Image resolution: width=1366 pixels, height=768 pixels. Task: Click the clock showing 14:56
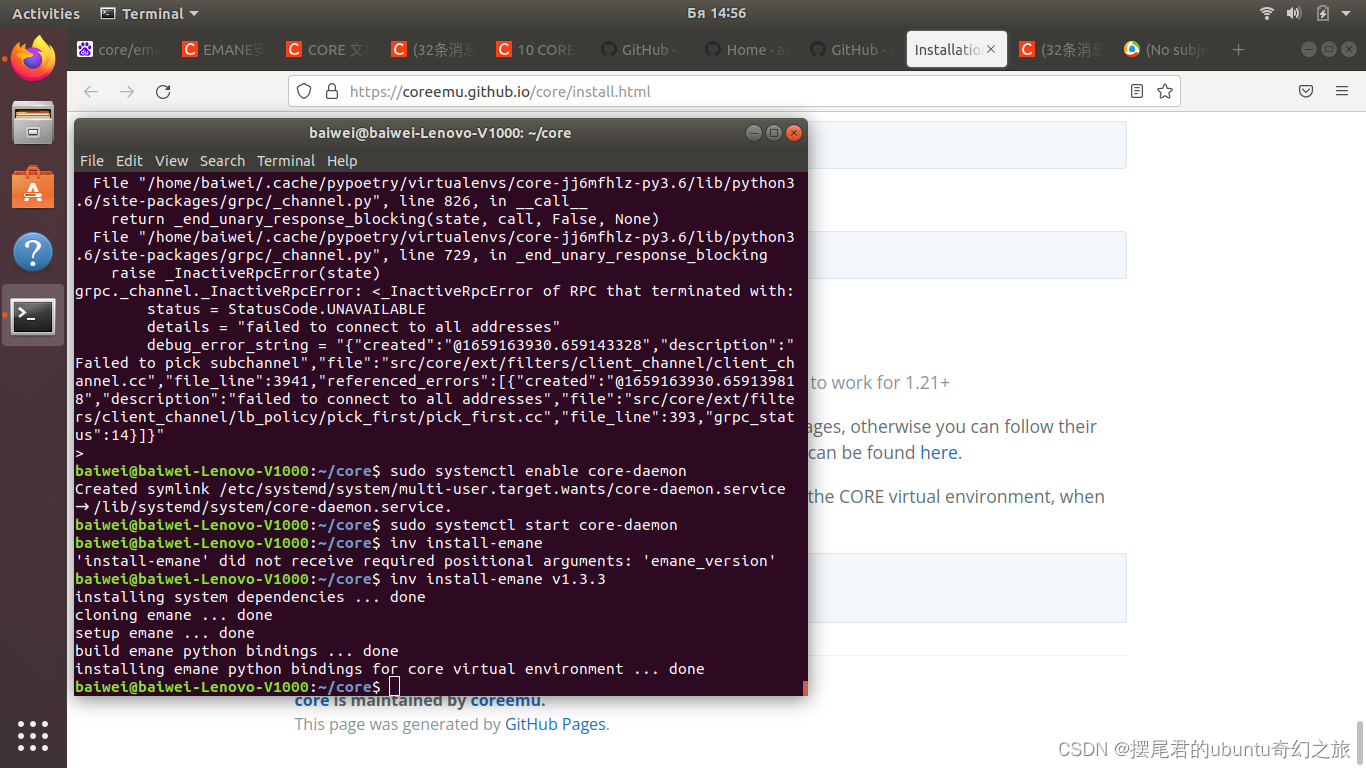point(717,13)
